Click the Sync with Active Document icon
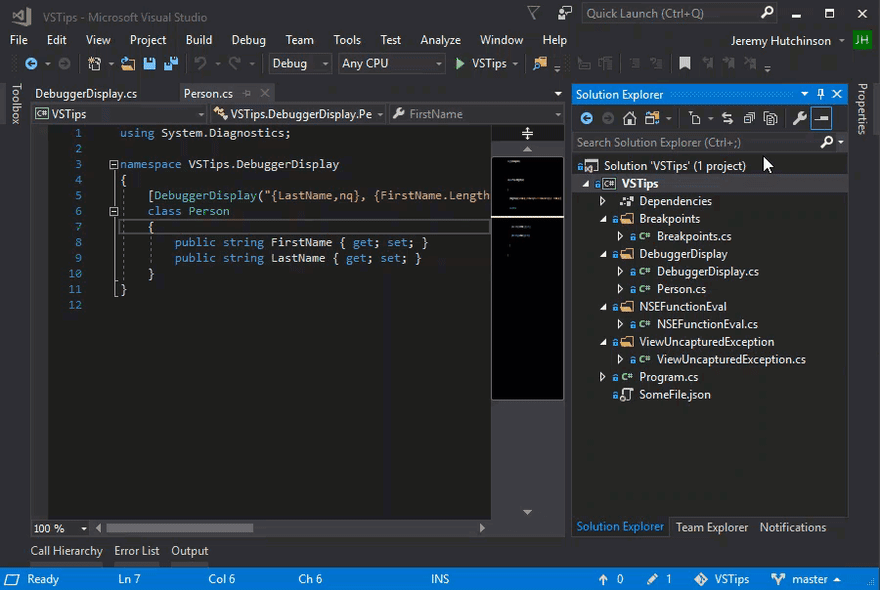The height and width of the screenshot is (590, 880). (727, 118)
